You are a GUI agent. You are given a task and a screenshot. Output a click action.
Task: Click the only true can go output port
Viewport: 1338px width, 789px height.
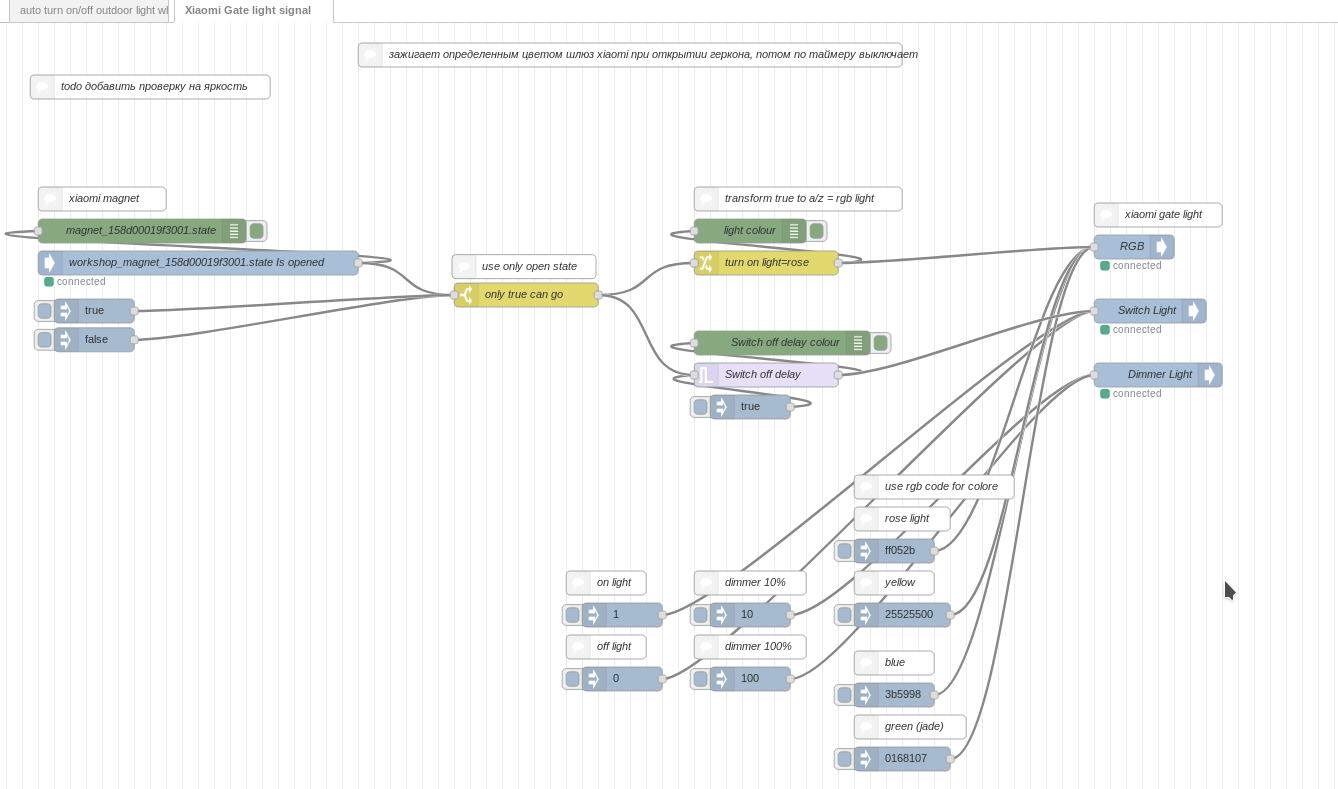pos(598,295)
